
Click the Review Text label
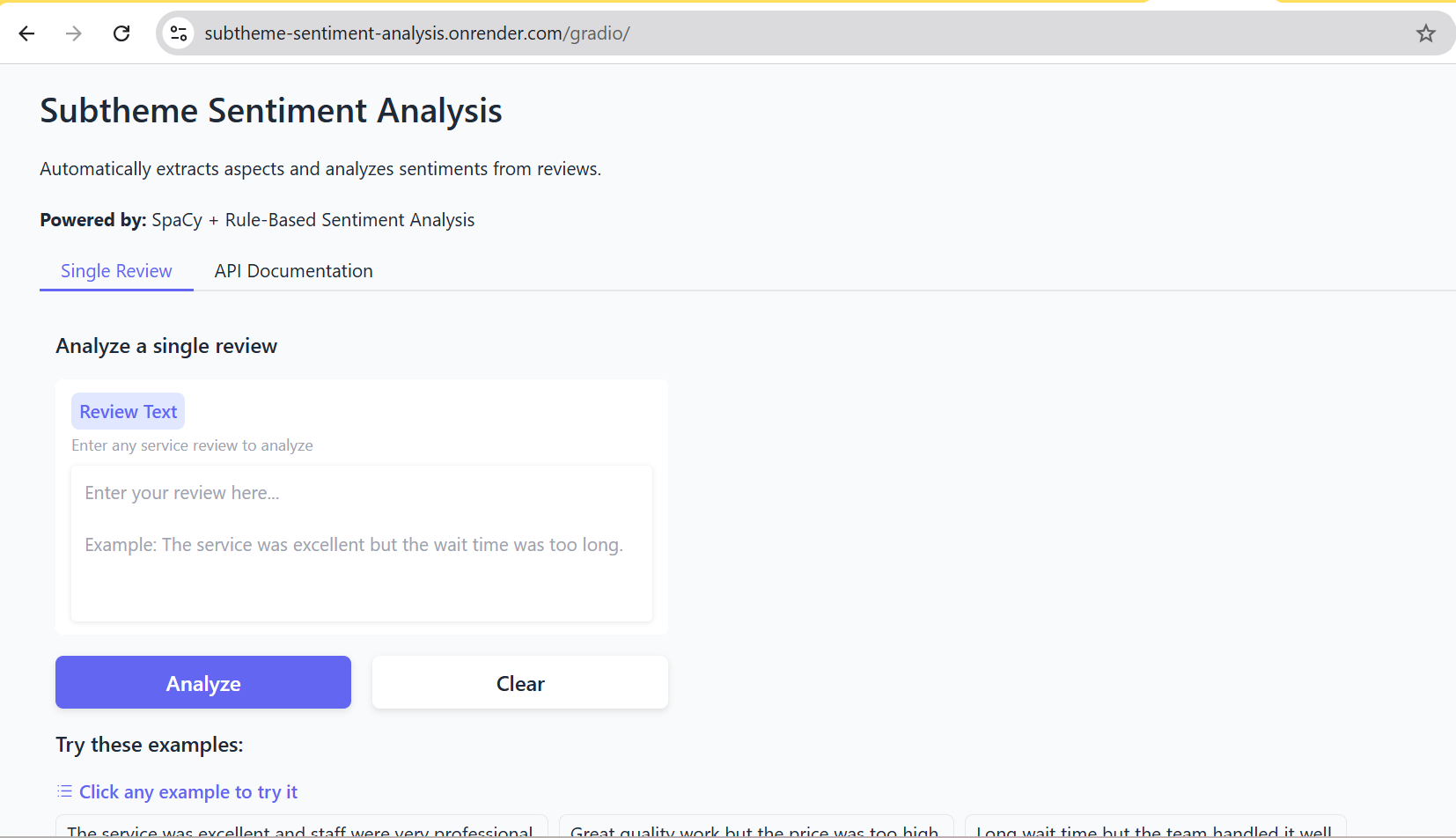click(x=129, y=412)
